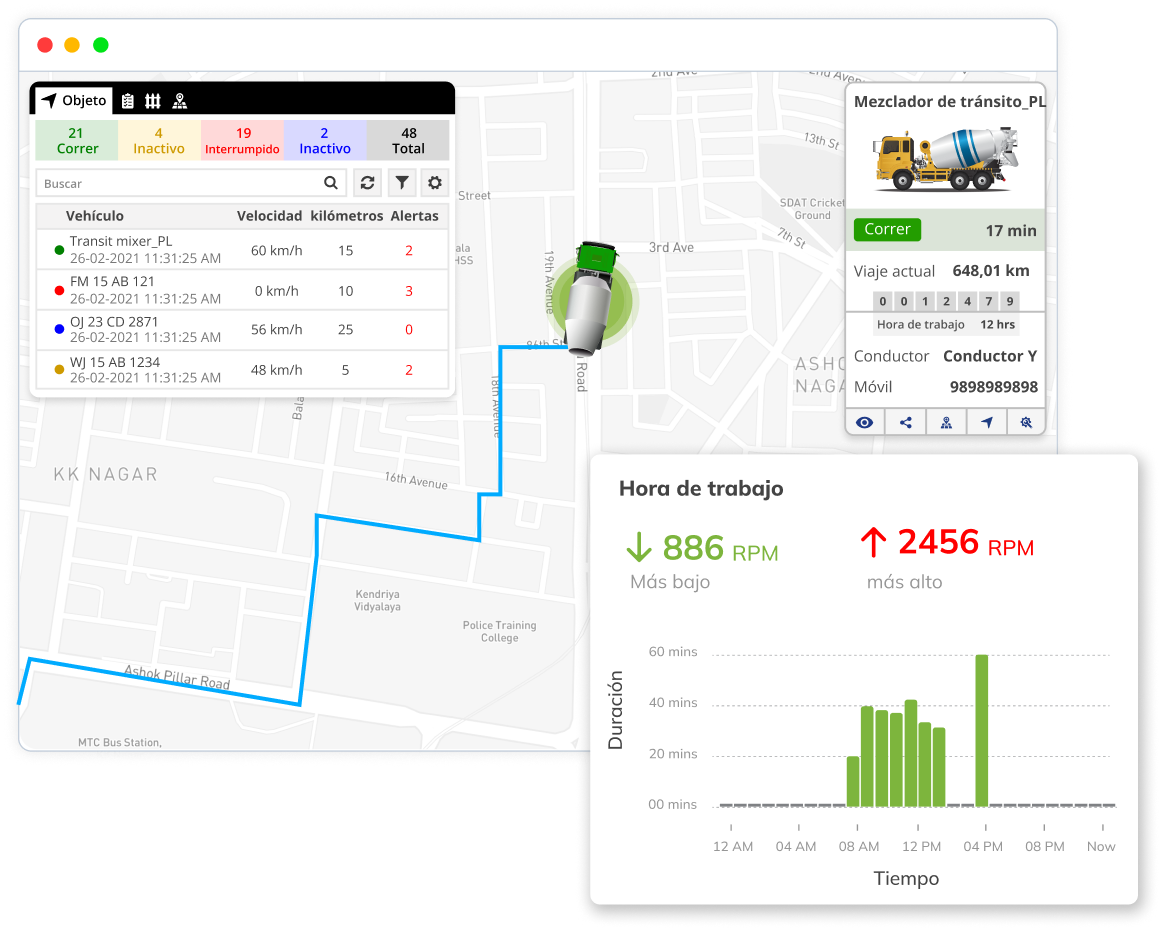
Task: Click the tallest 60 mins chart bar
Action: pos(982,731)
